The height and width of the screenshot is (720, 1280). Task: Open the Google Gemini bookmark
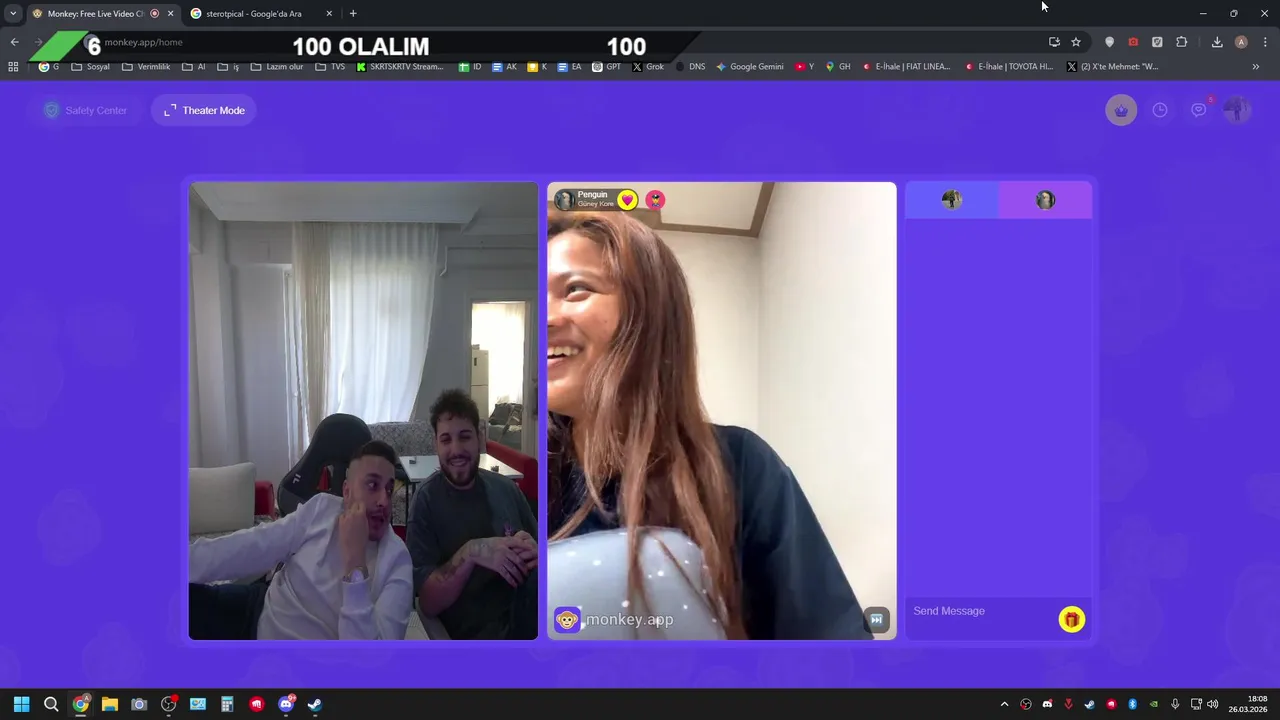(750, 67)
